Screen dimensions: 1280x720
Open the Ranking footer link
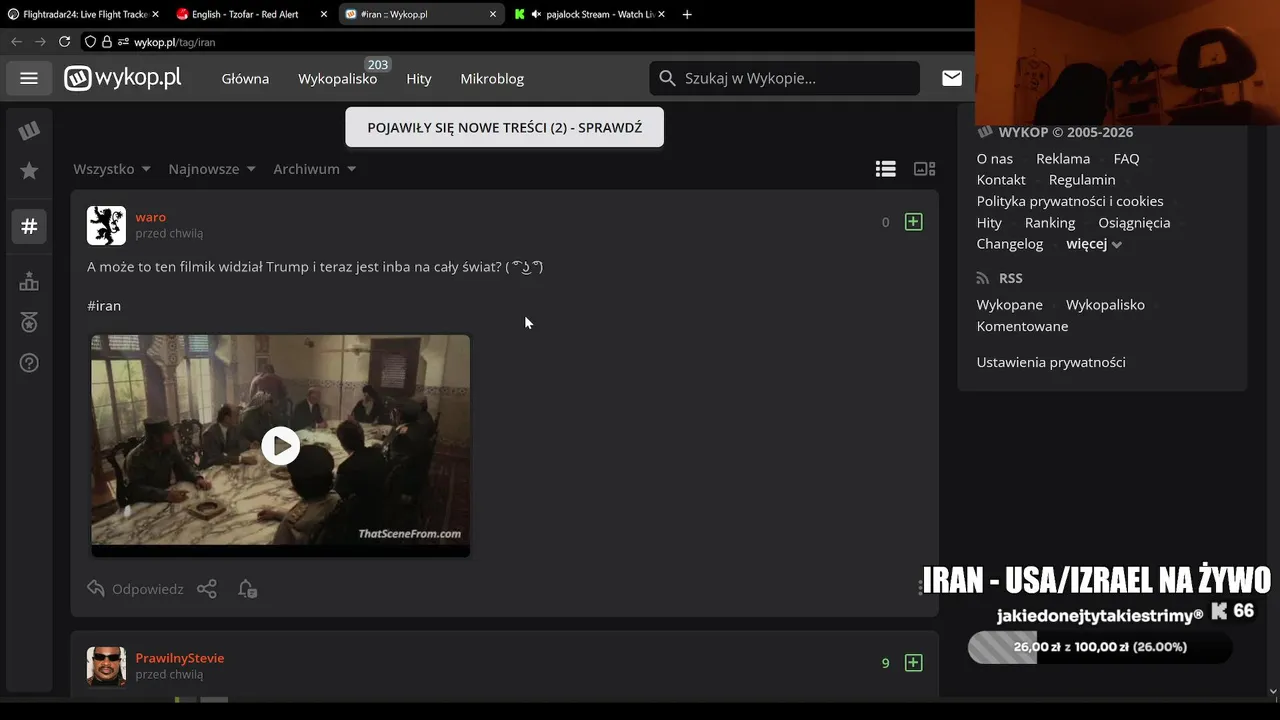[x=1050, y=223]
